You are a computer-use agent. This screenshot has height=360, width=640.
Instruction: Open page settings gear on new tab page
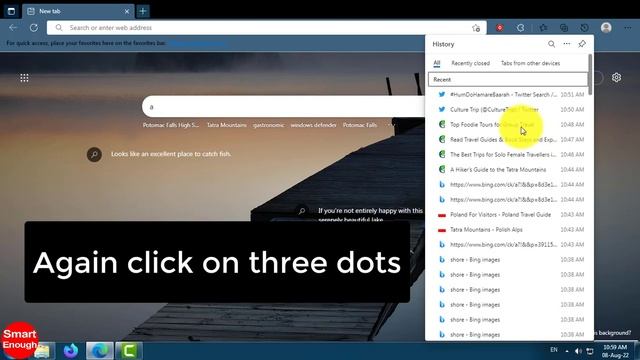(616, 78)
